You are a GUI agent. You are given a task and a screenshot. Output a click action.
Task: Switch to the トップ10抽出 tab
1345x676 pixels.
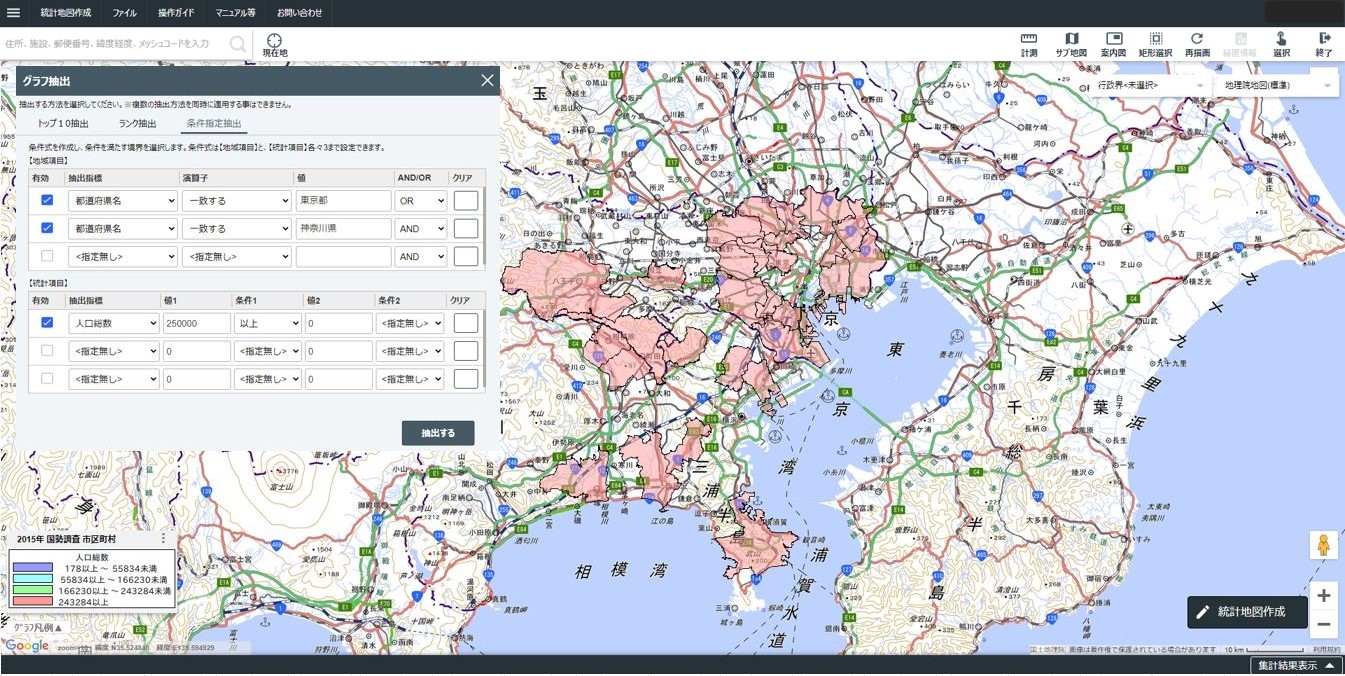coord(63,123)
